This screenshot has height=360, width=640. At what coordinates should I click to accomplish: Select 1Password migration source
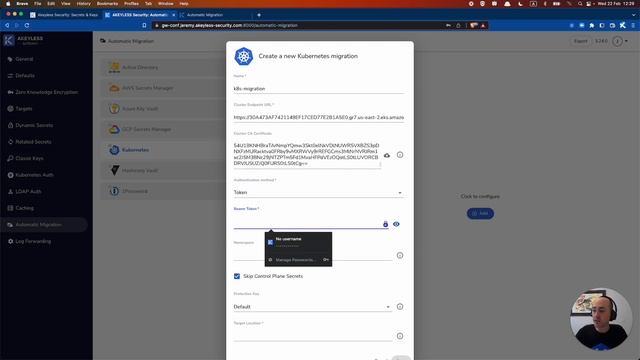[163, 191]
